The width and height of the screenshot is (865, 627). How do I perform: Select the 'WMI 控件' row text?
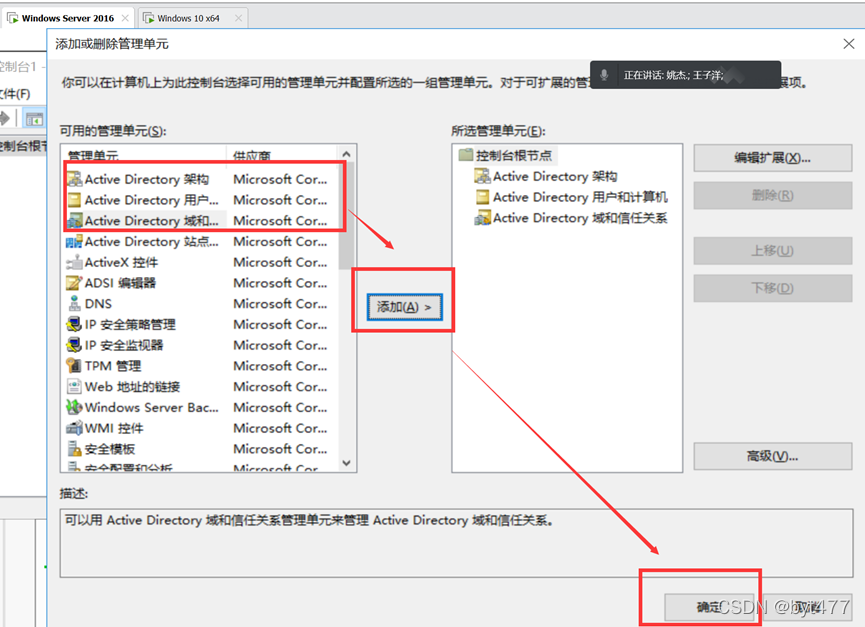click(x=114, y=428)
